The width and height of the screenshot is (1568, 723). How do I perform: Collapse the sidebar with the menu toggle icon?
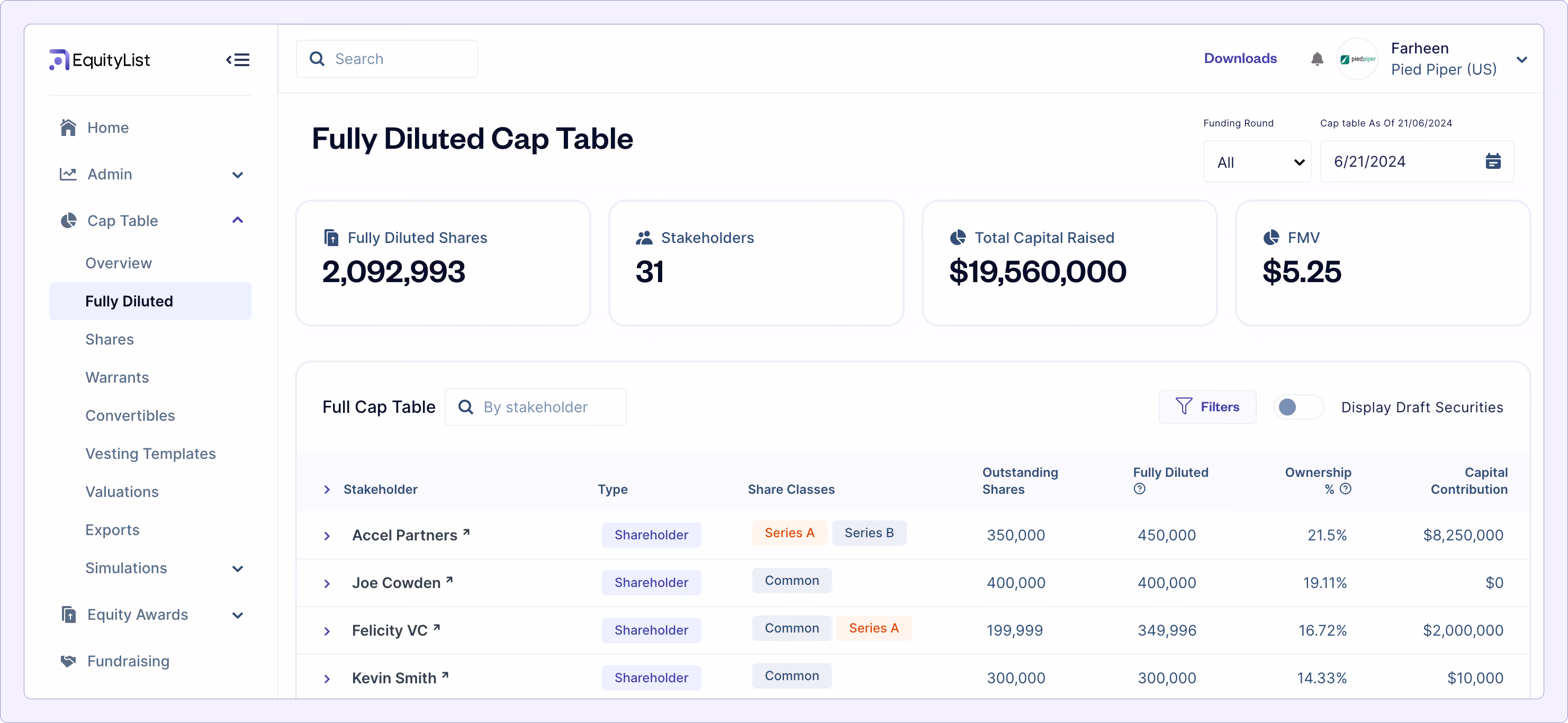[x=238, y=60]
